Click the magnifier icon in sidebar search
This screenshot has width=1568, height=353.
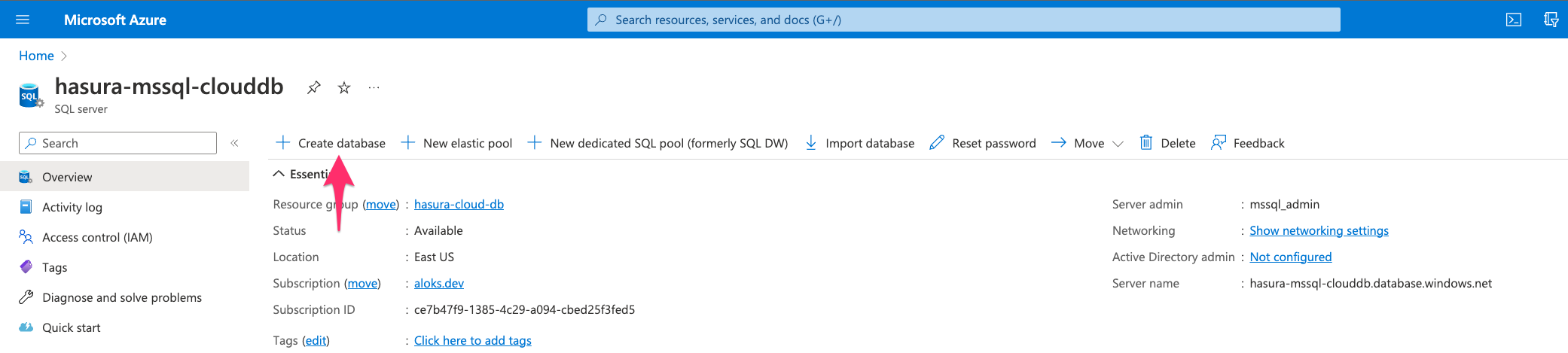pyautogui.click(x=31, y=143)
